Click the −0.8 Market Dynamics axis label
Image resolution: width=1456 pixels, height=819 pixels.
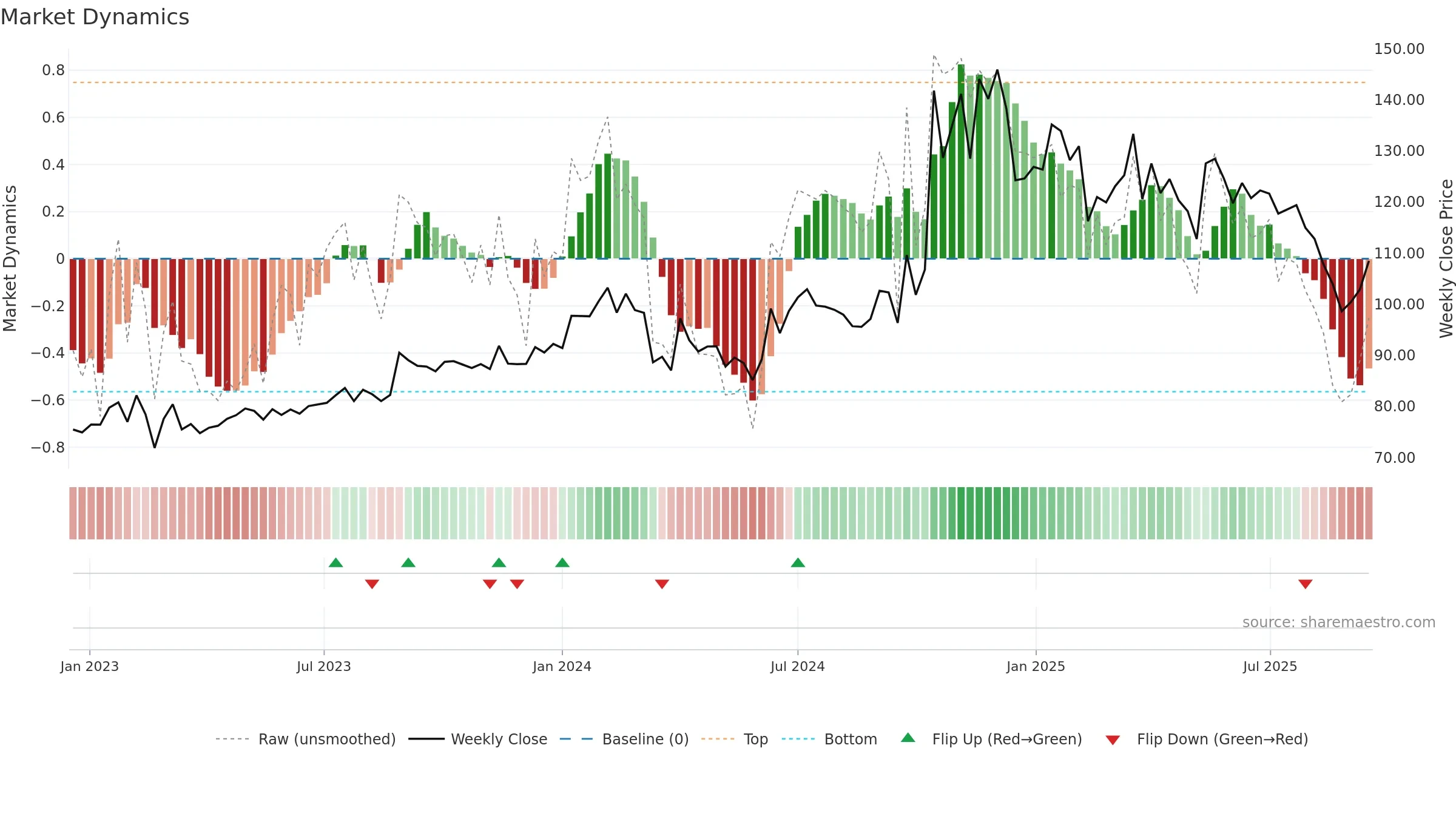click(47, 448)
